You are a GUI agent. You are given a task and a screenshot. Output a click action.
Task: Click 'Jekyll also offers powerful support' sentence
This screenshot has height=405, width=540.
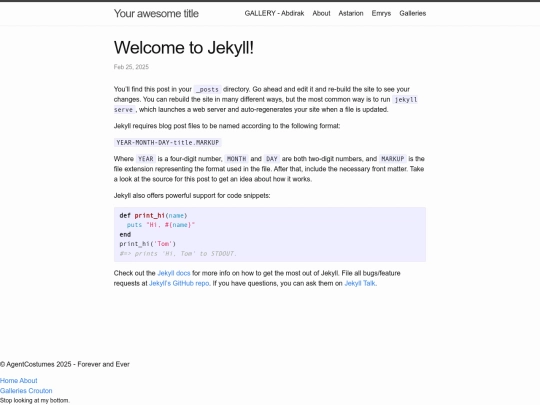[192, 196]
